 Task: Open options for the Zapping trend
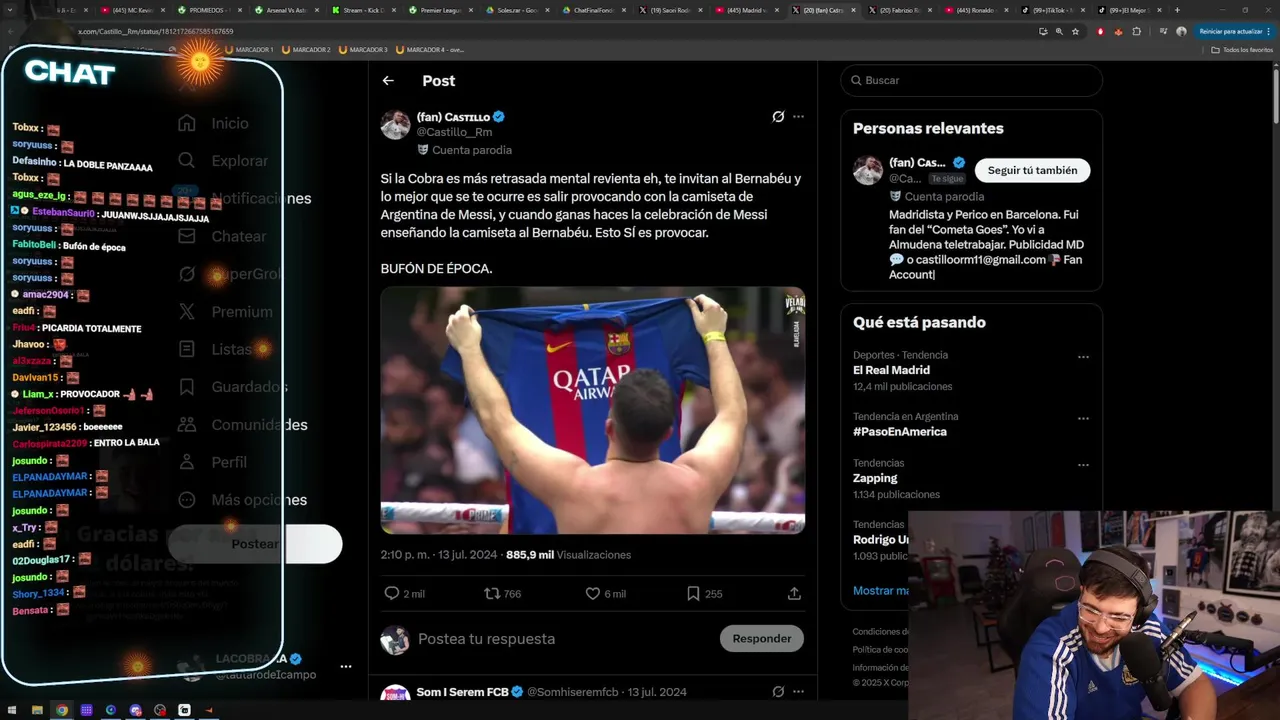pos(1083,465)
